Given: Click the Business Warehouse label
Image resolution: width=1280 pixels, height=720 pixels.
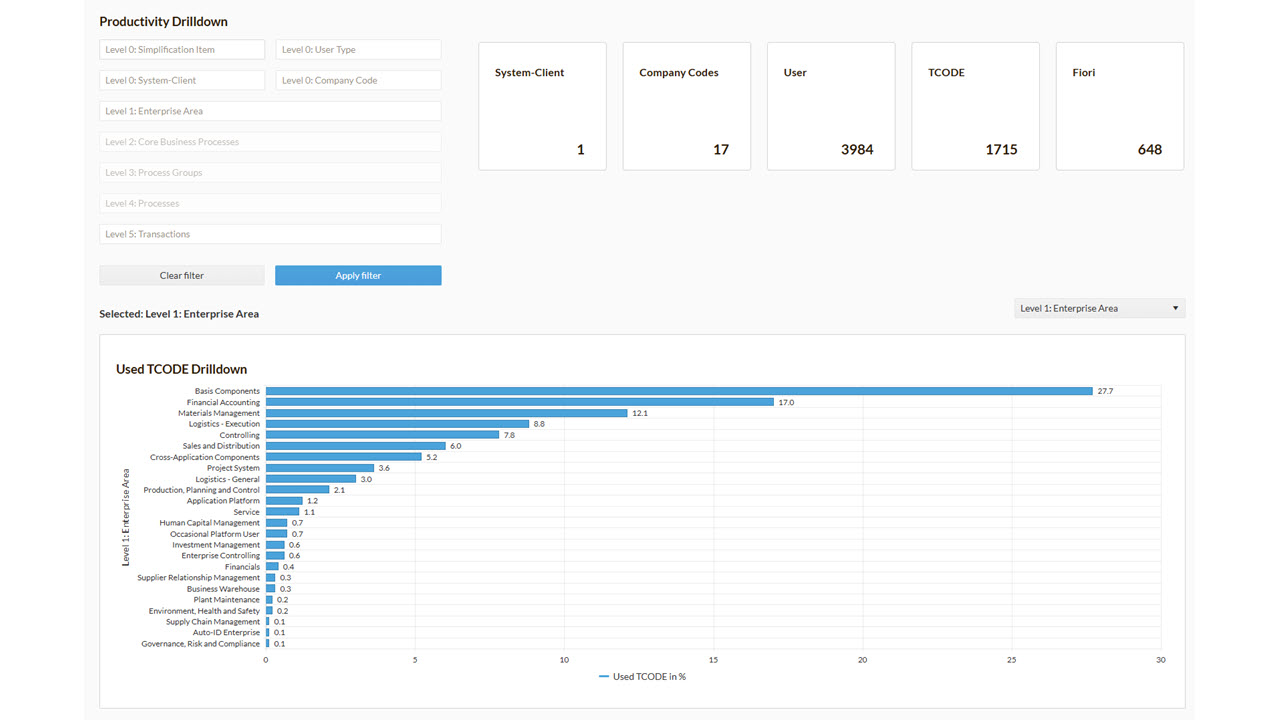Looking at the screenshot, I should (x=223, y=589).
